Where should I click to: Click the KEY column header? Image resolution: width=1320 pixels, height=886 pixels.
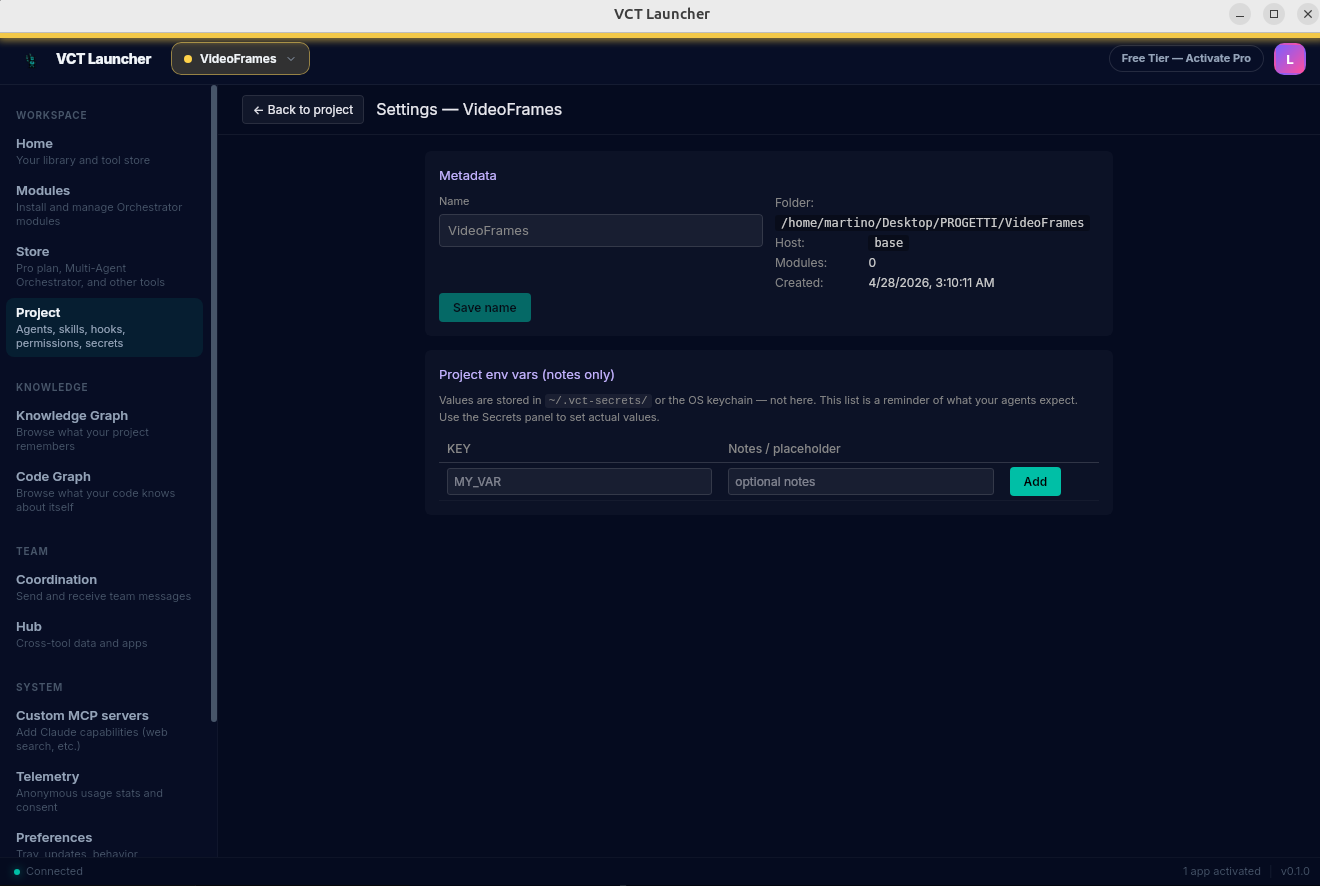click(x=459, y=449)
